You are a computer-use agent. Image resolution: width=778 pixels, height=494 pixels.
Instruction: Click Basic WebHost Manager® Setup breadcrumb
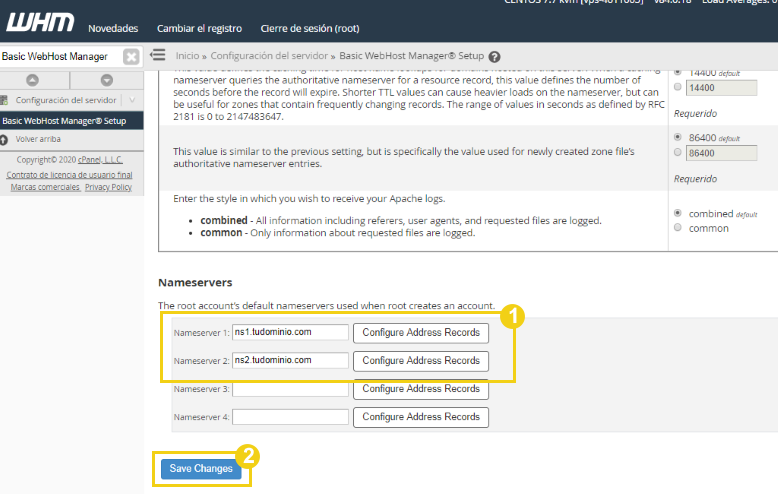coord(411,56)
